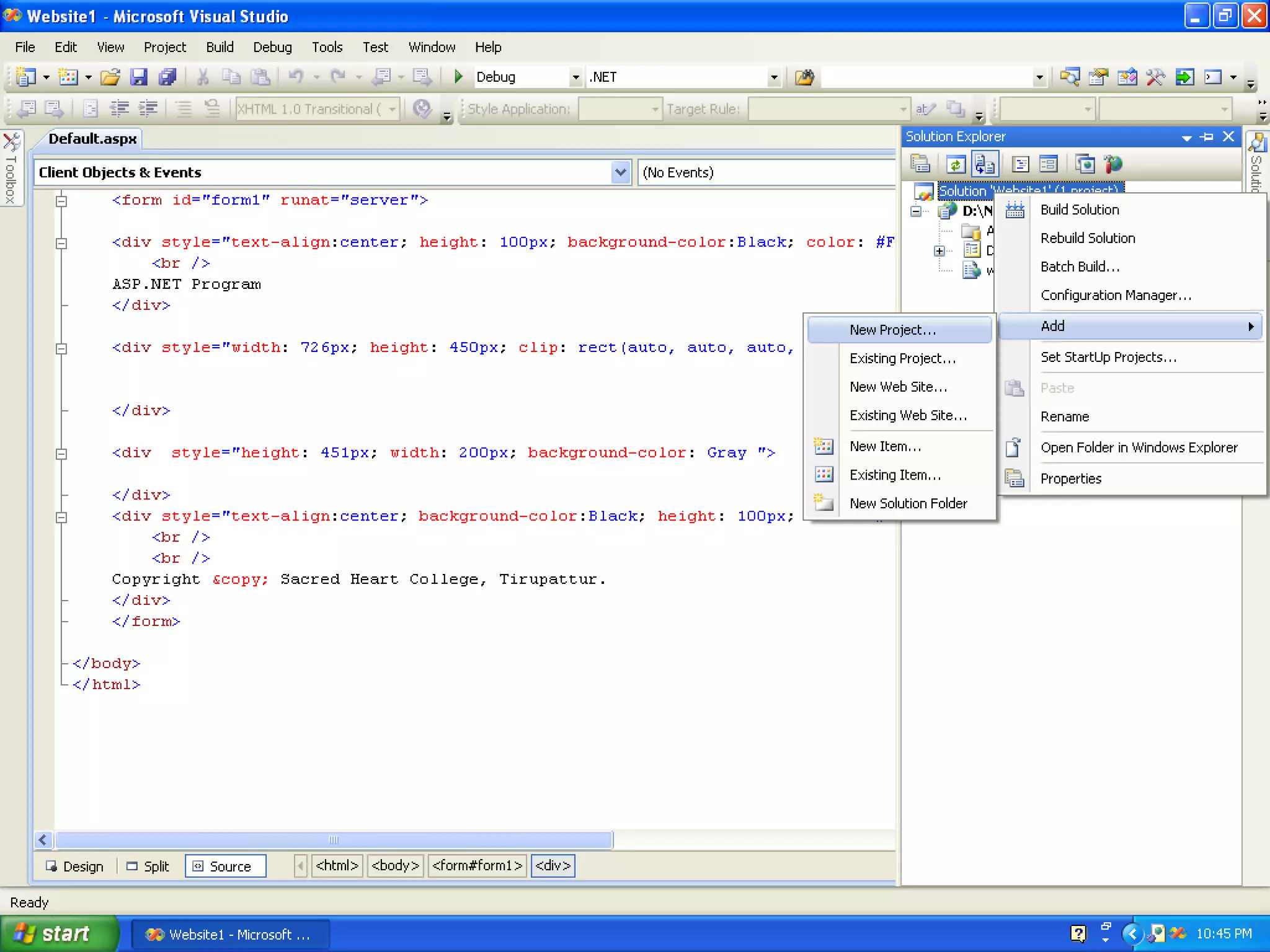The width and height of the screenshot is (1270, 952).
Task: Click the <html> tag navigator button
Action: click(x=337, y=865)
